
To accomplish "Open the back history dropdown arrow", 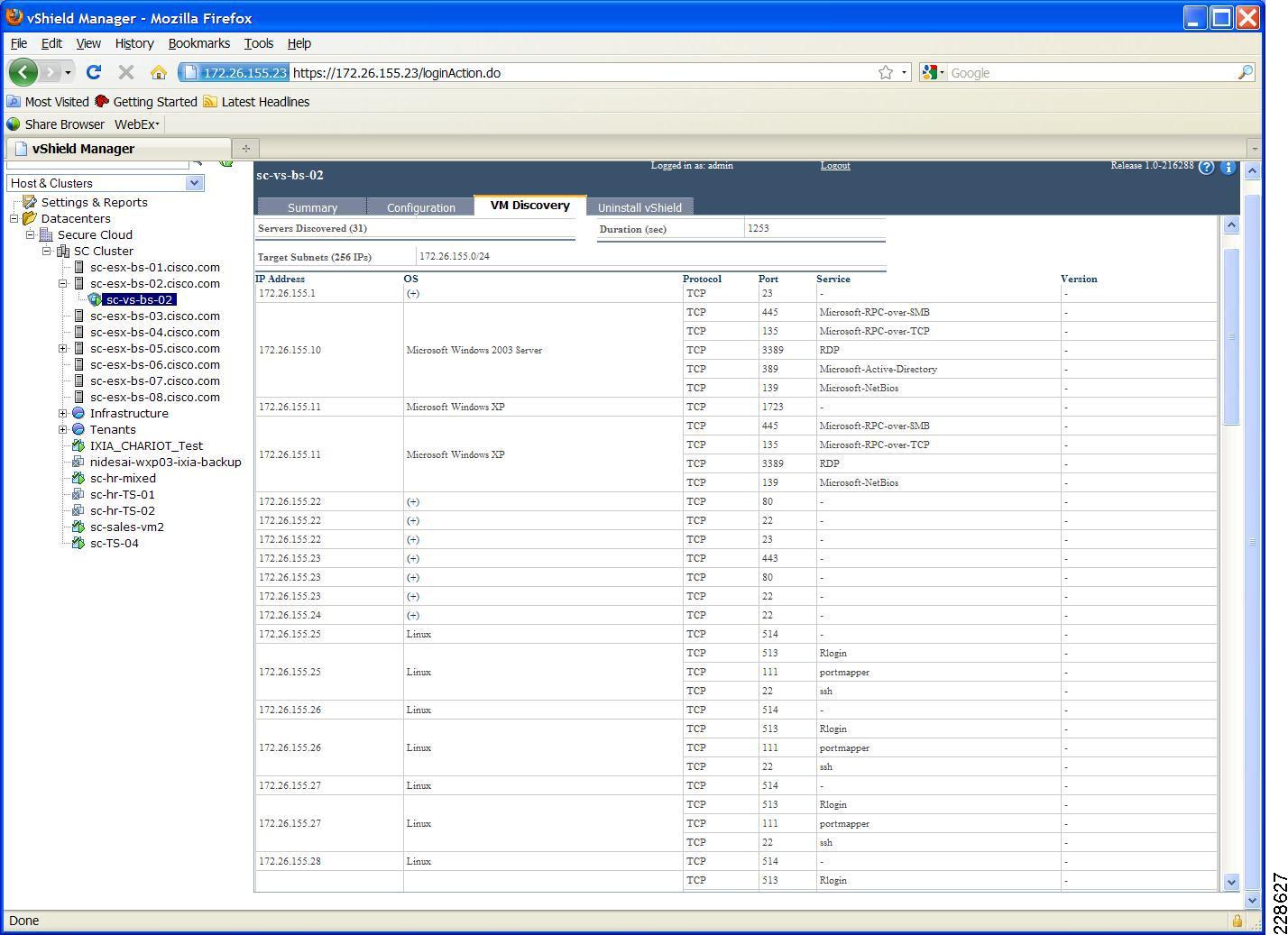I will [69, 72].
